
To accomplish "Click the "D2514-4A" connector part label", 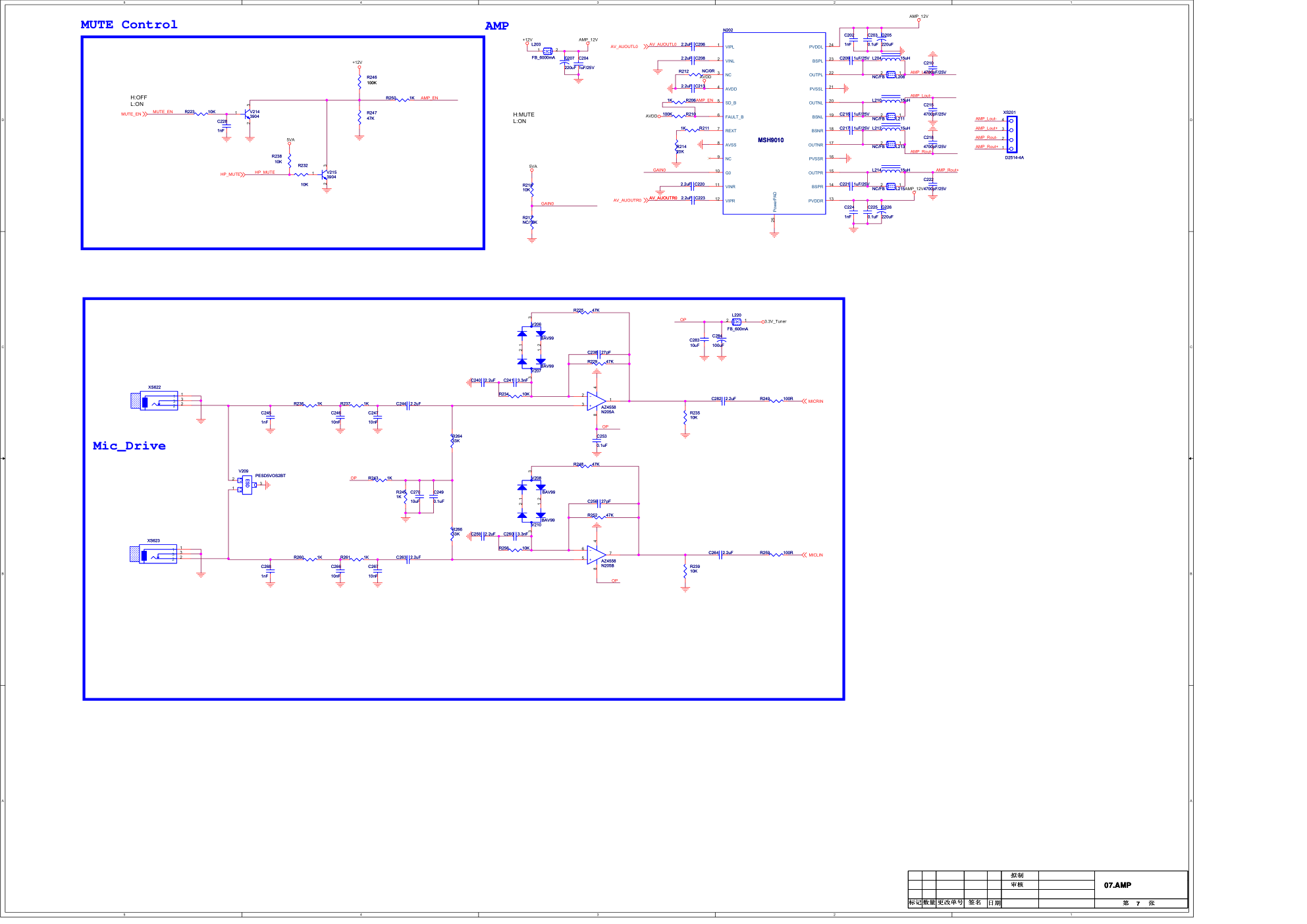I will coord(1014,158).
